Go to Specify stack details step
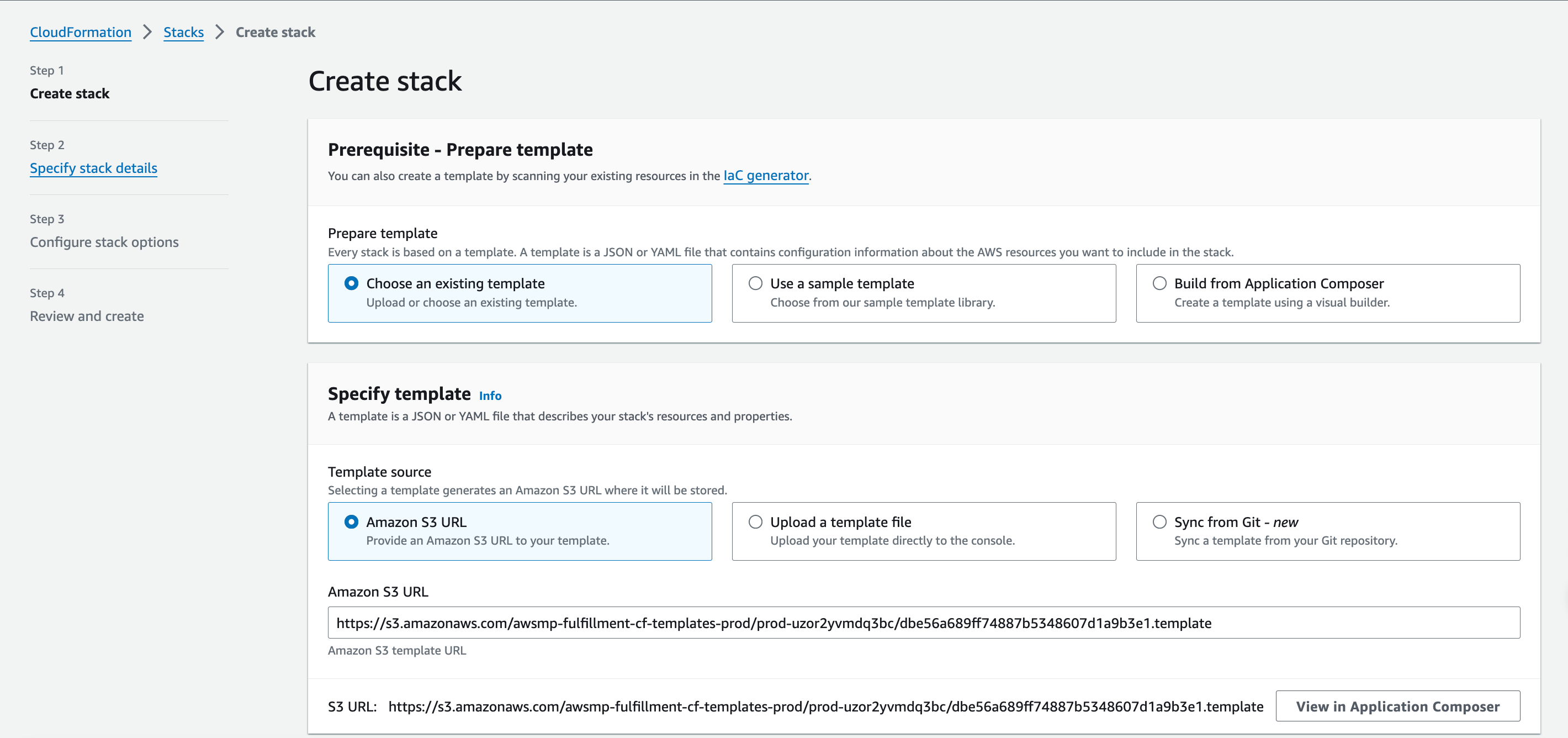This screenshot has height=738, width=1568. click(x=93, y=168)
